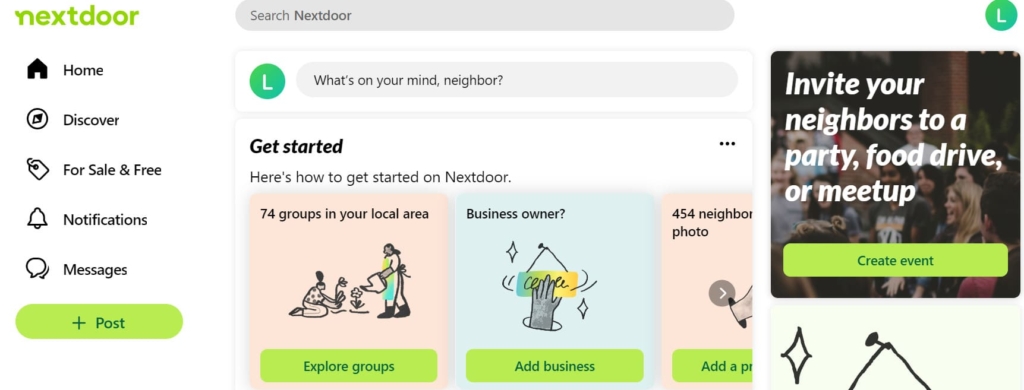Click the Create event button

click(895, 260)
